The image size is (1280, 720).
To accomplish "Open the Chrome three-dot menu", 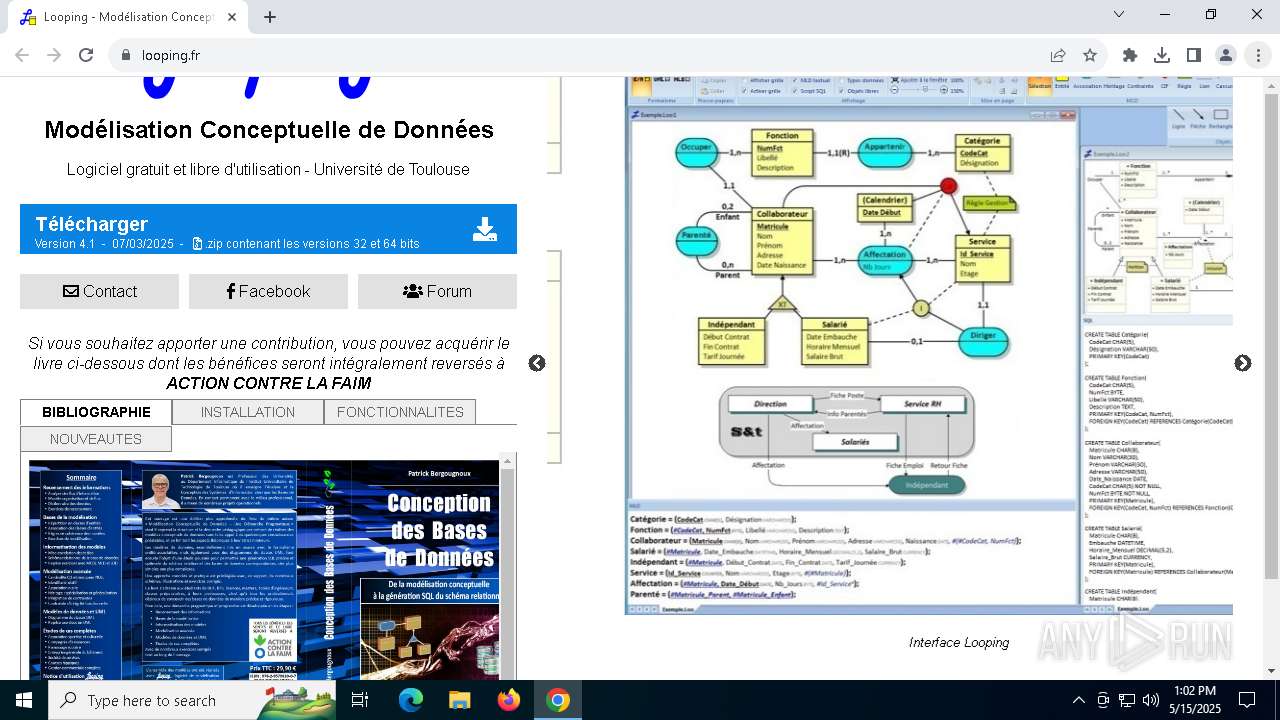I will tap(1258, 55).
